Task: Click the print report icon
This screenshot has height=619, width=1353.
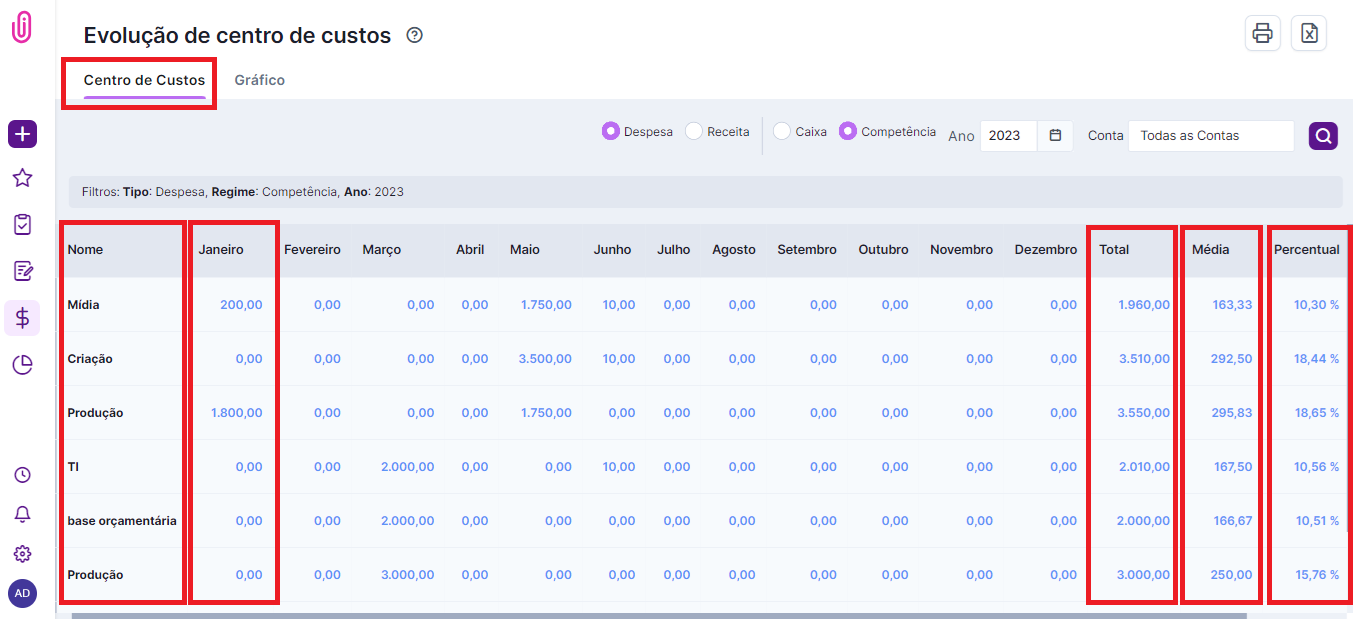Action: point(1262,33)
